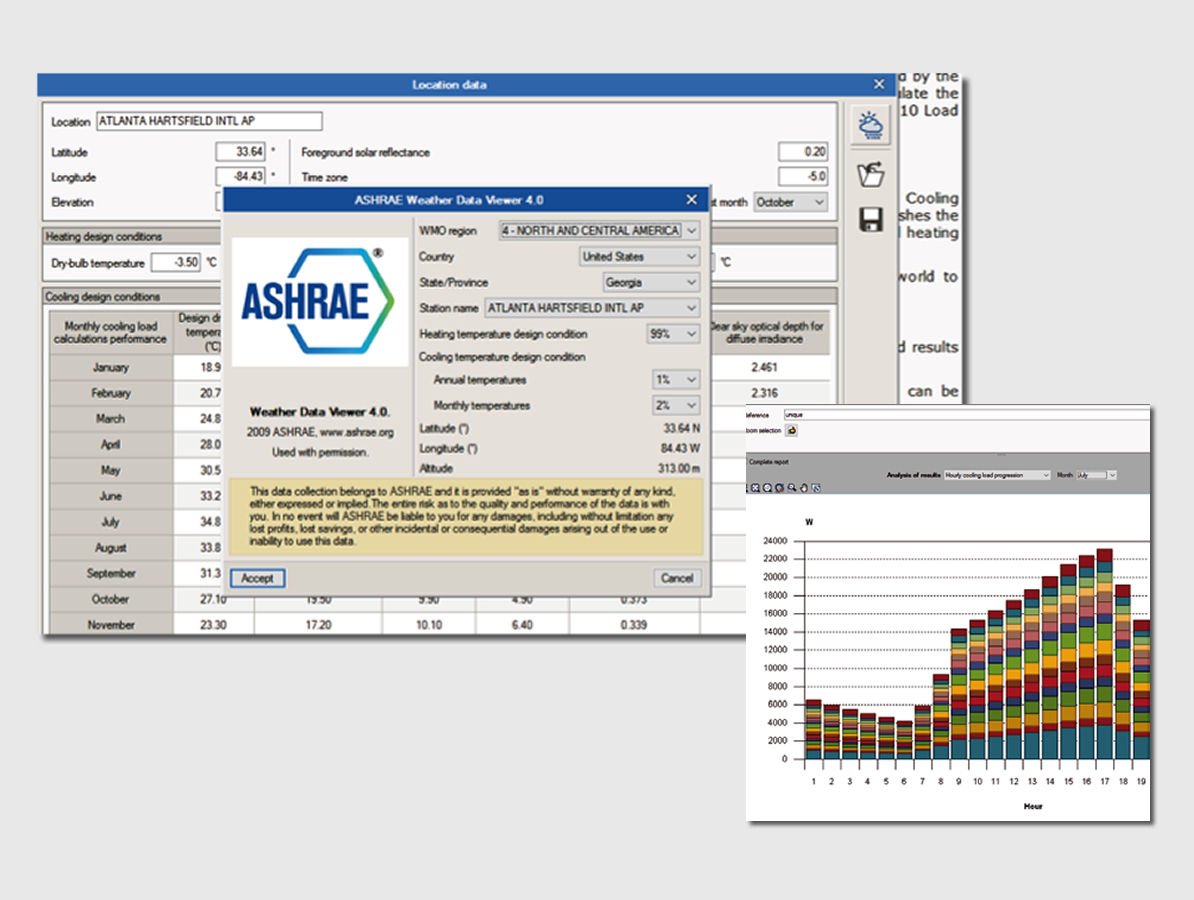Click the Accept button
Screen dimensions: 1194x900
pyautogui.click(x=257, y=579)
